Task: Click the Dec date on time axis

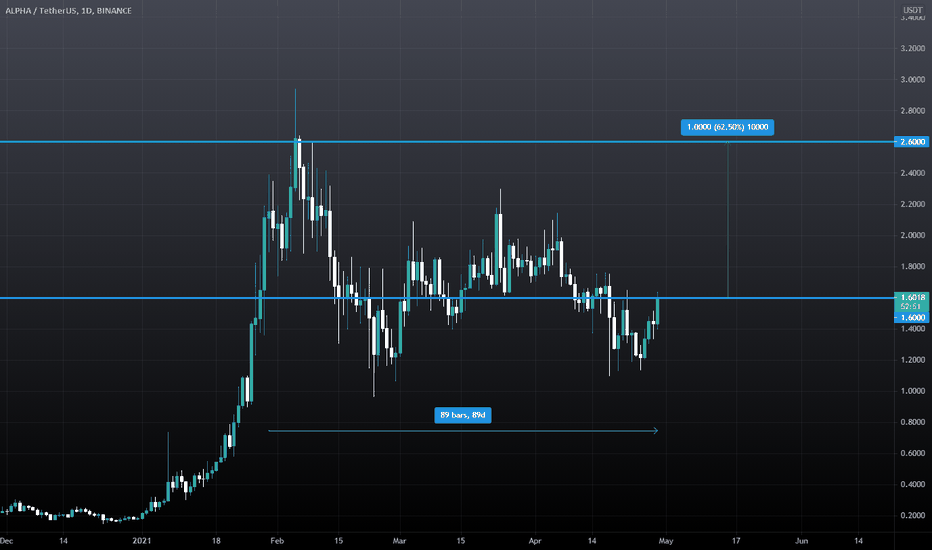Action: [x=7, y=540]
